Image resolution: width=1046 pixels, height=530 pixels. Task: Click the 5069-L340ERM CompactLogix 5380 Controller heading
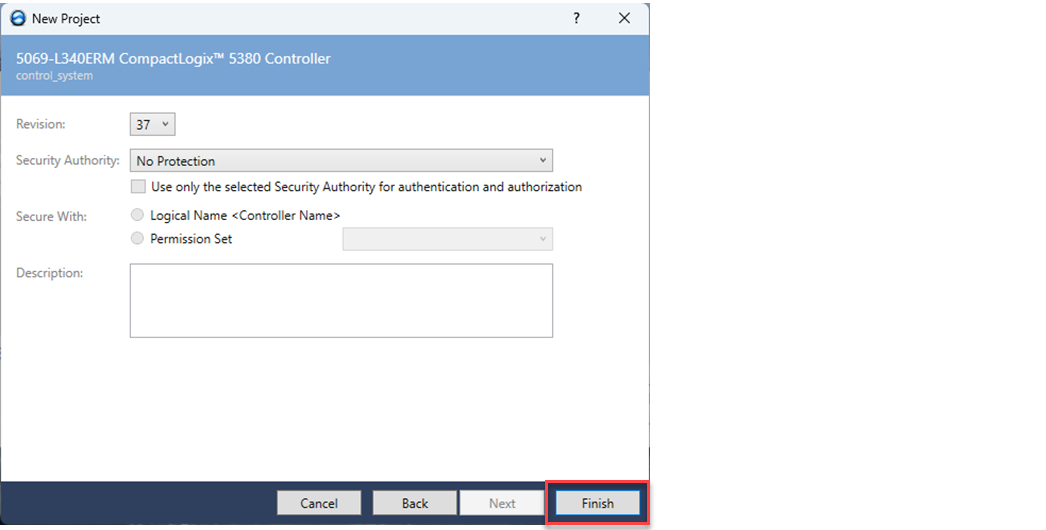(x=173, y=59)
